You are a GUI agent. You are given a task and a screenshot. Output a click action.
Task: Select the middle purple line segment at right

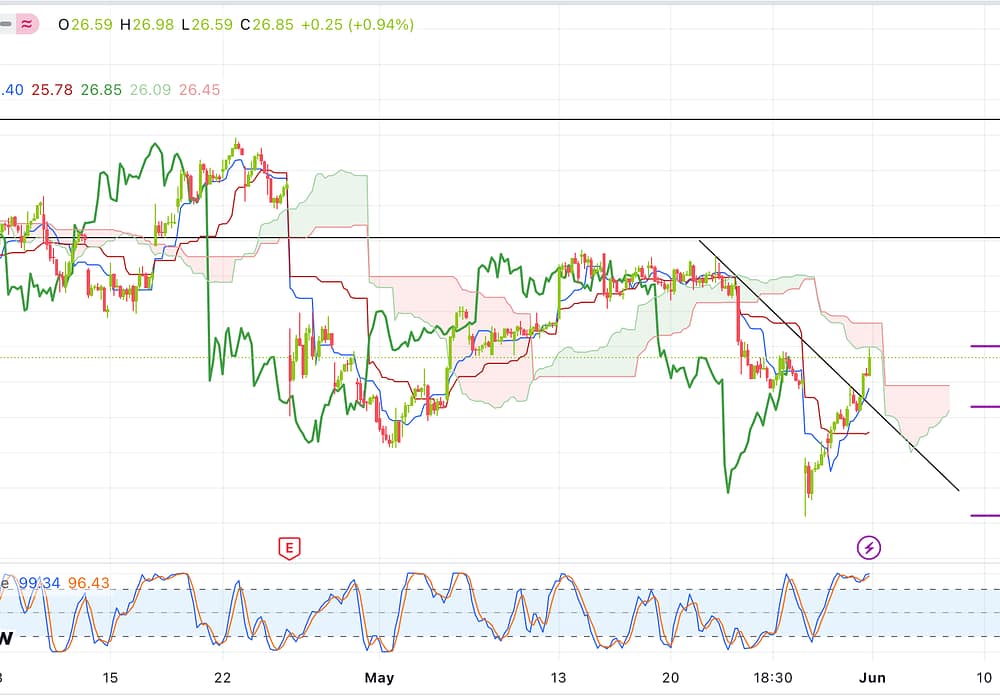point(985,406)
